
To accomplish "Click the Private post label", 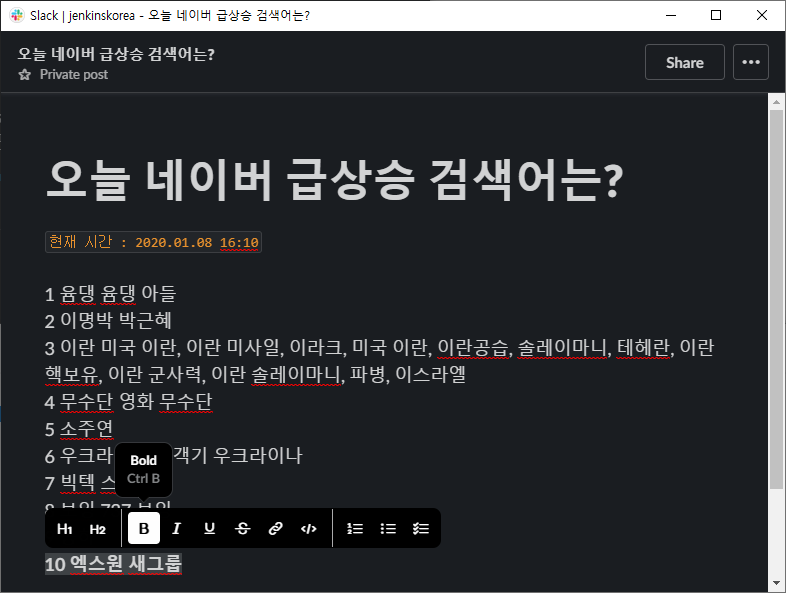I will pos(74,75).
